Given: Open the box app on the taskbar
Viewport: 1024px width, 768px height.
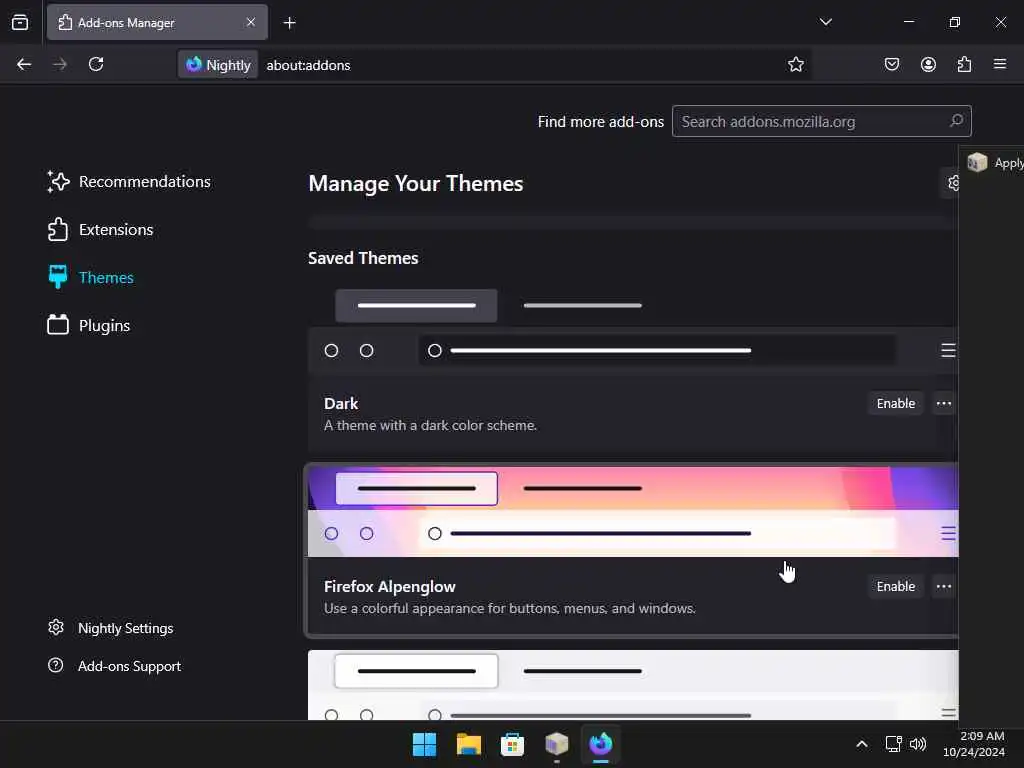Looking at the screenshot, I should pos(556,744).
